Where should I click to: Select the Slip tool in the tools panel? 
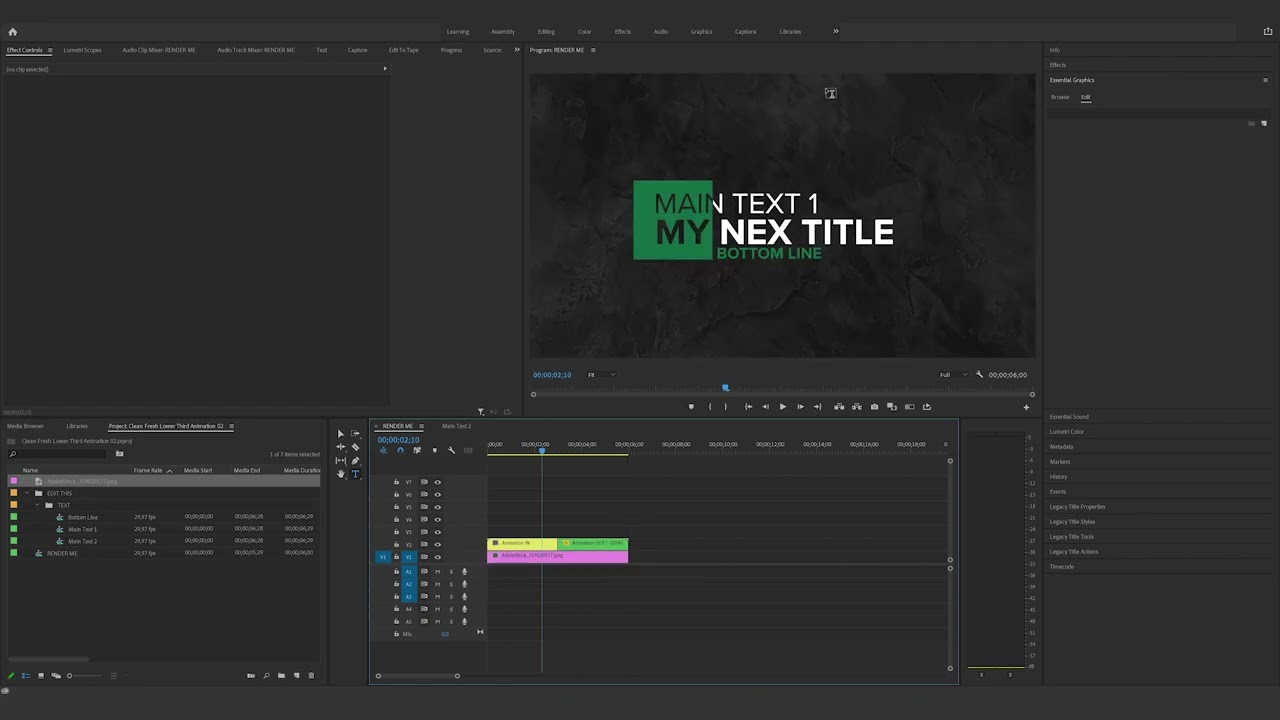341,461
